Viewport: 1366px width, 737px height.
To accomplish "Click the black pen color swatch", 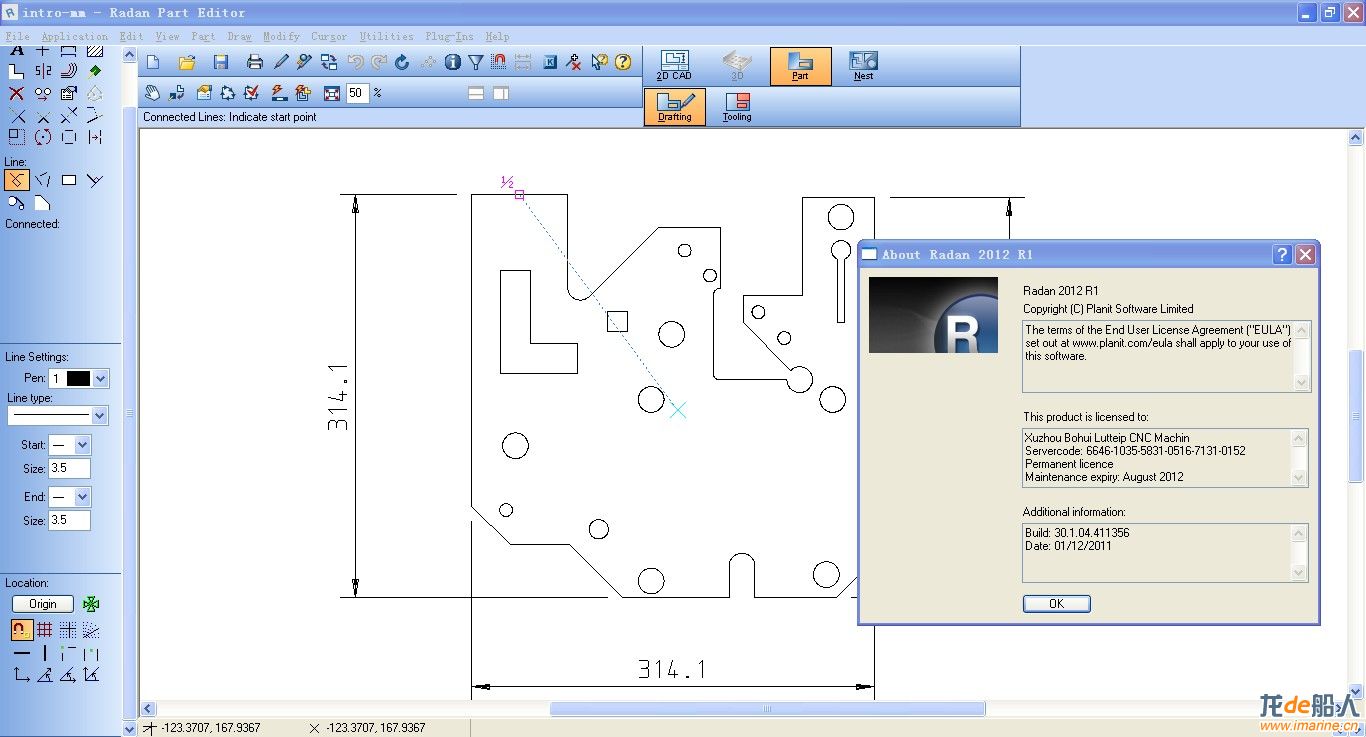I will tap(78, 379).
